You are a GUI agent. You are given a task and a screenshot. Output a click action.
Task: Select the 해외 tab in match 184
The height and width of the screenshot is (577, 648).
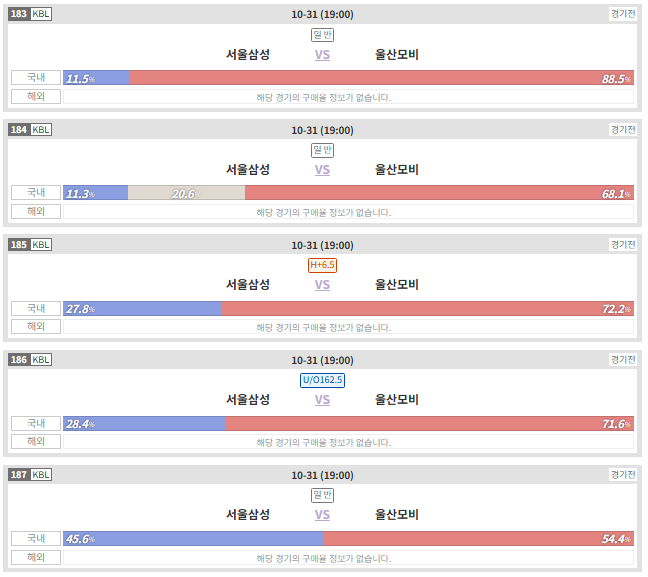pos(36,212)
